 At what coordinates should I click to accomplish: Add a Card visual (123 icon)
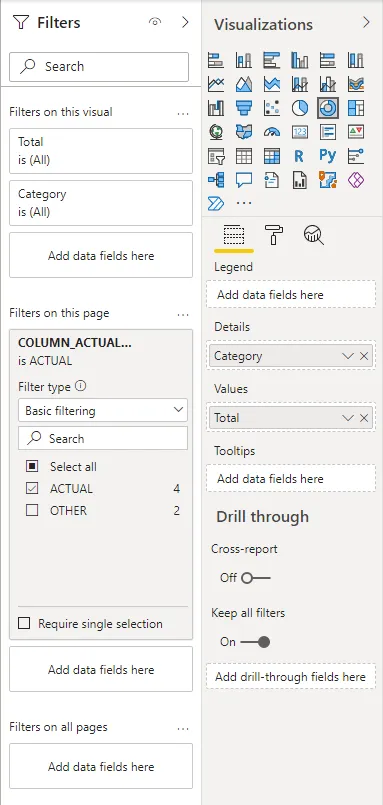point(300,132)
